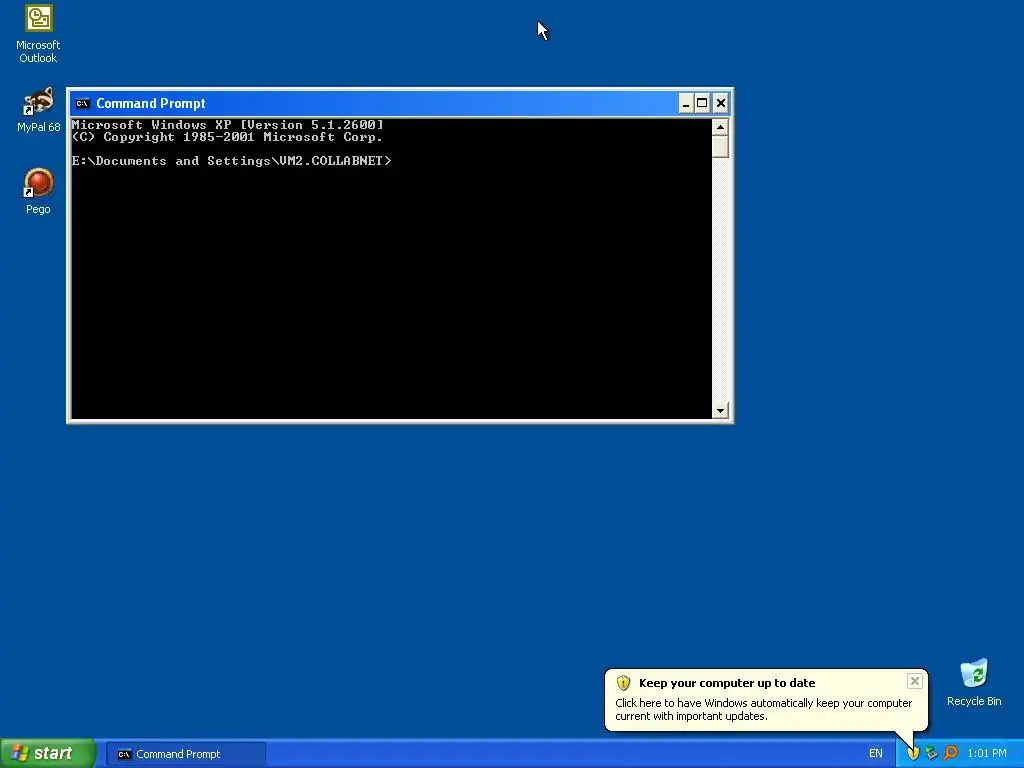This screenshot has height=768, width=1024.
Task: Minimize the Command Prompt window
Action: (x=686, y=103)
